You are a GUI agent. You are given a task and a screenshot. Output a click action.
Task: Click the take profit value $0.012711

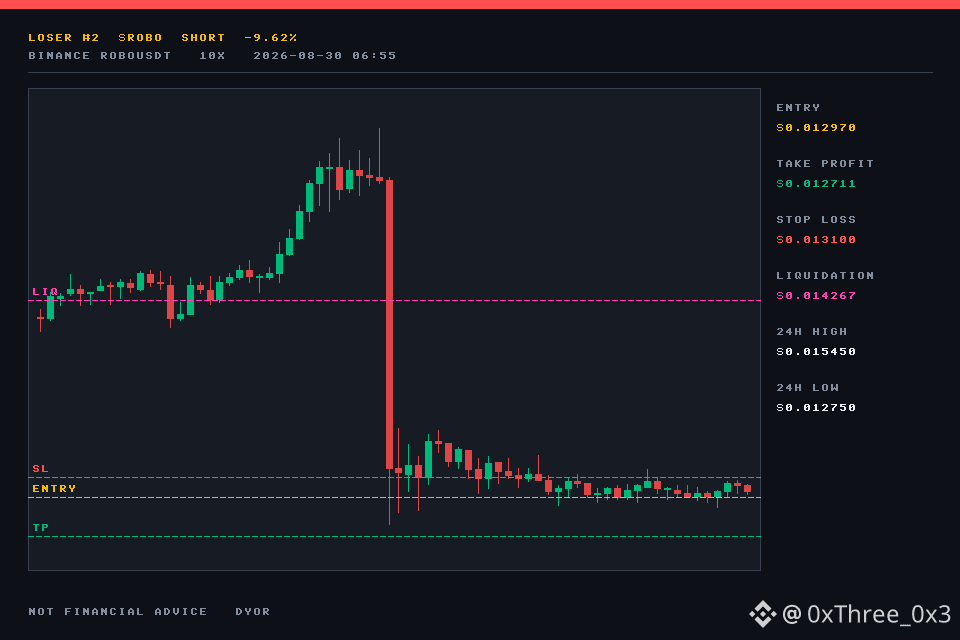[816, 183]
